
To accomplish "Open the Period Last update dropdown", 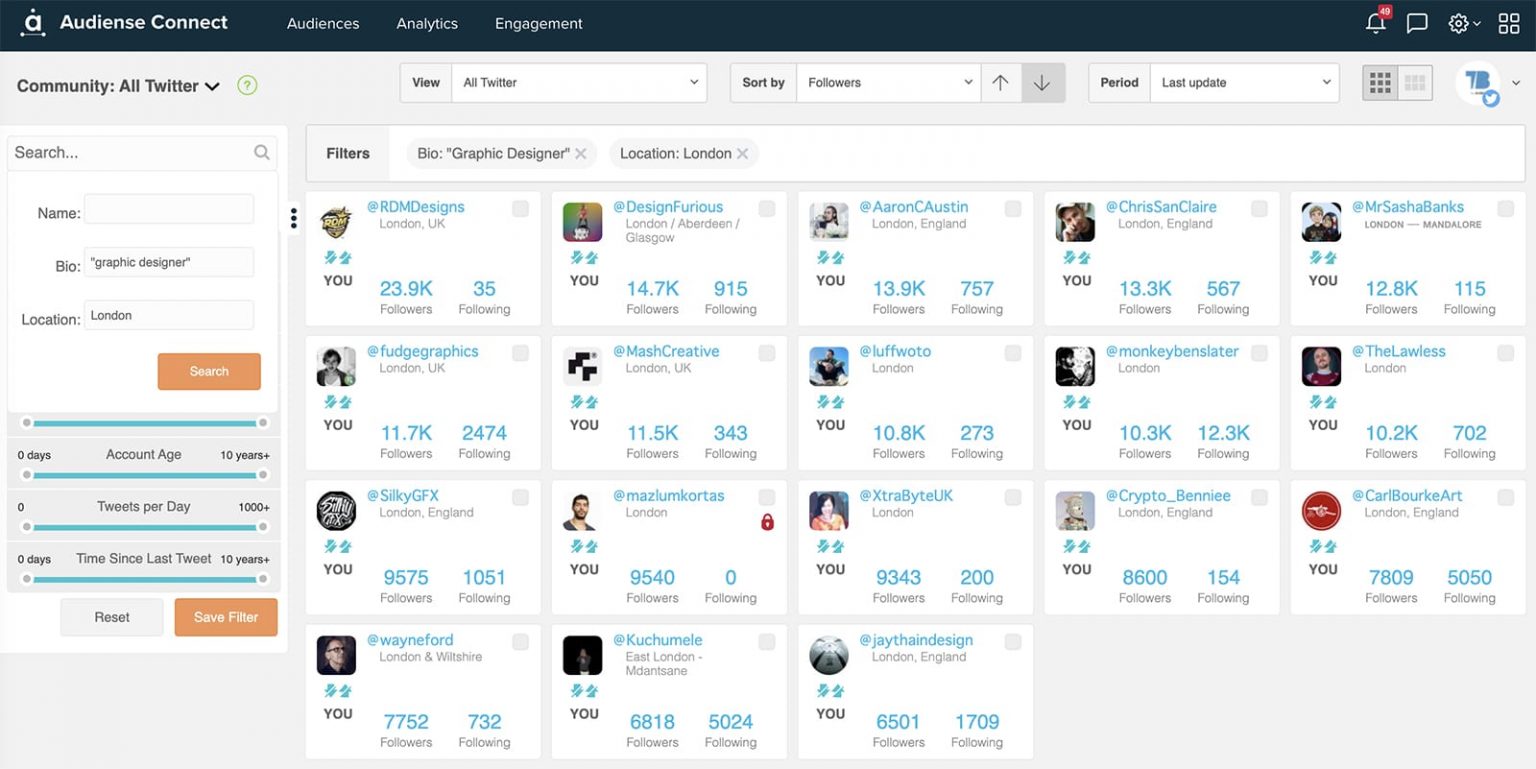I will point(1244,82).
